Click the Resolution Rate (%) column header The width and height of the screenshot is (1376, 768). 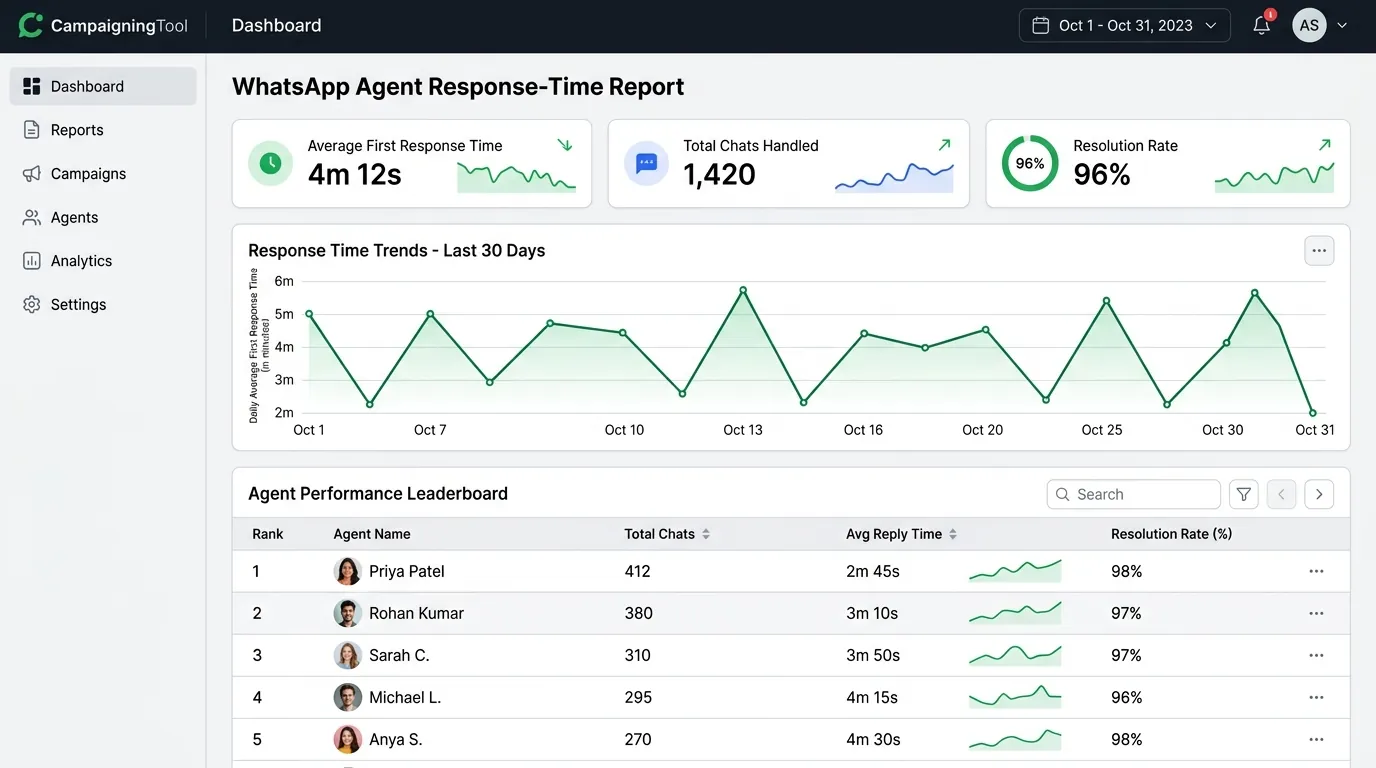pyautogui.click(x=1171, y=534)
